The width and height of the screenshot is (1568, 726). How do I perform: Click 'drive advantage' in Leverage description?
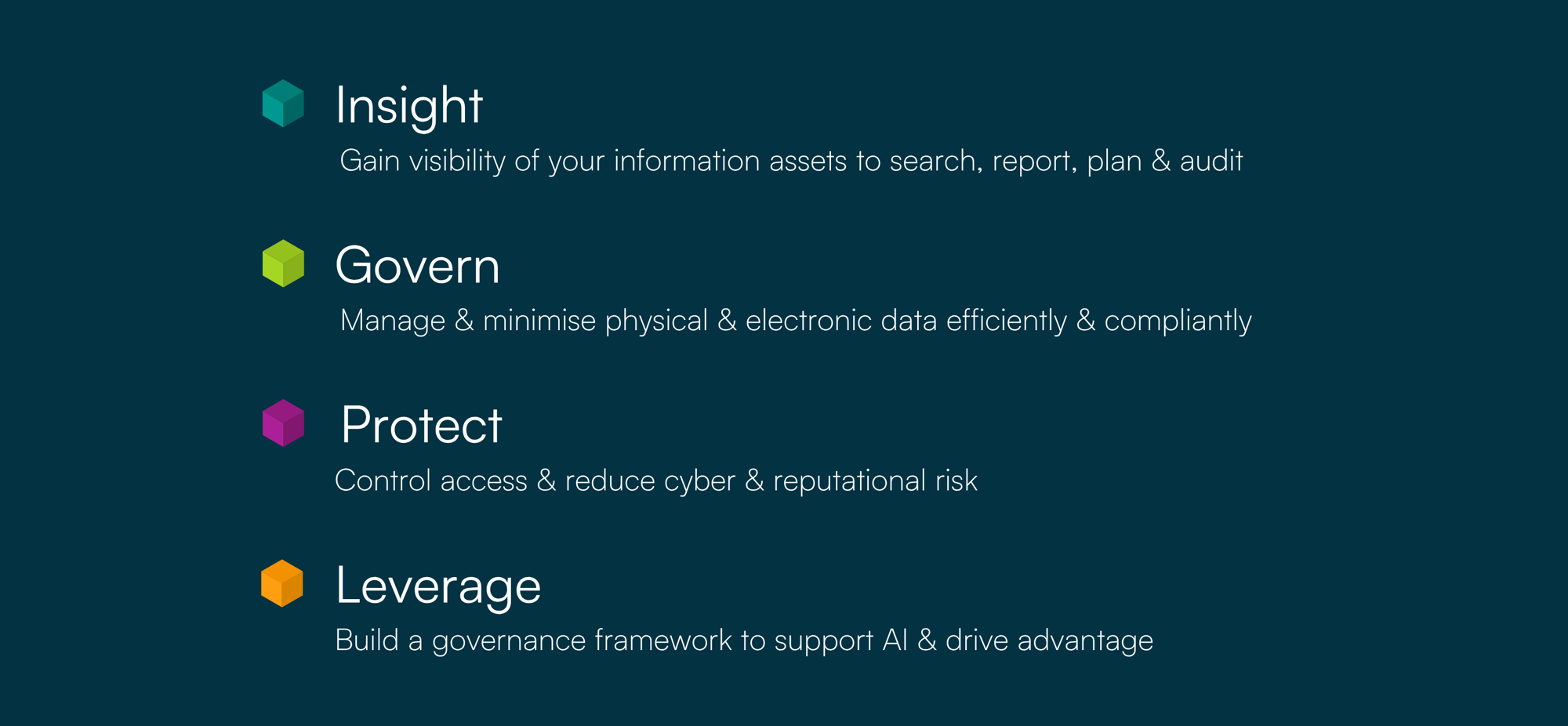pyautogui.click(x=1049, y=641)
